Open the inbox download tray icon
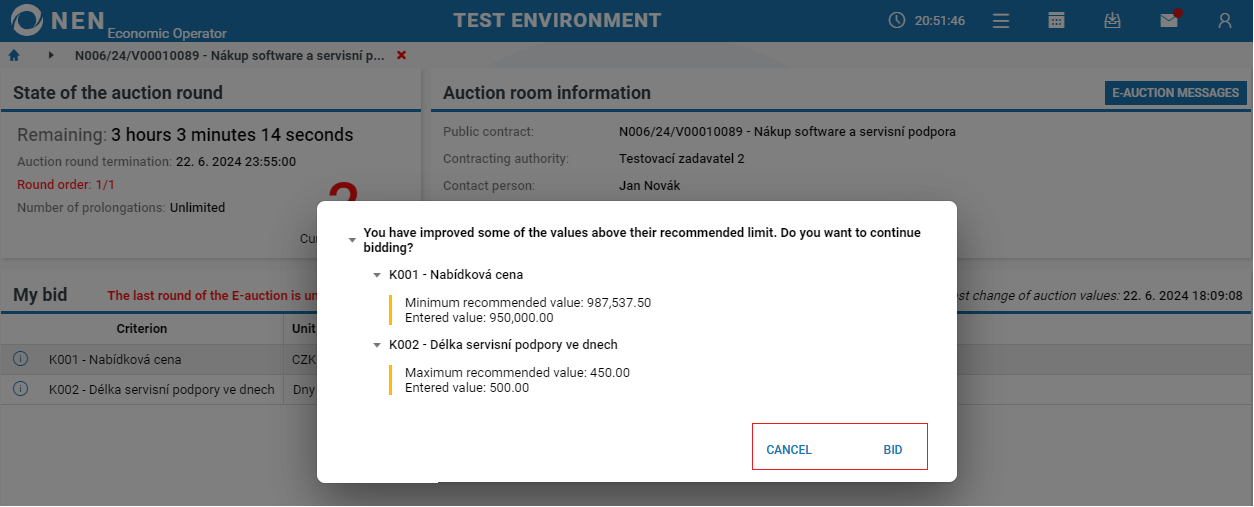 click(x=1112, y=20)
